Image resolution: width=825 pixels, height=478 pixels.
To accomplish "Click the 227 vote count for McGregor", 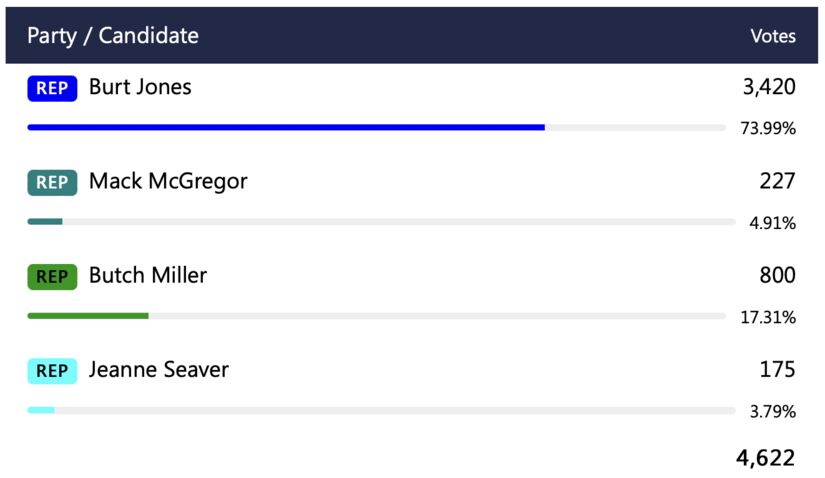I will (x=777, y=181).
